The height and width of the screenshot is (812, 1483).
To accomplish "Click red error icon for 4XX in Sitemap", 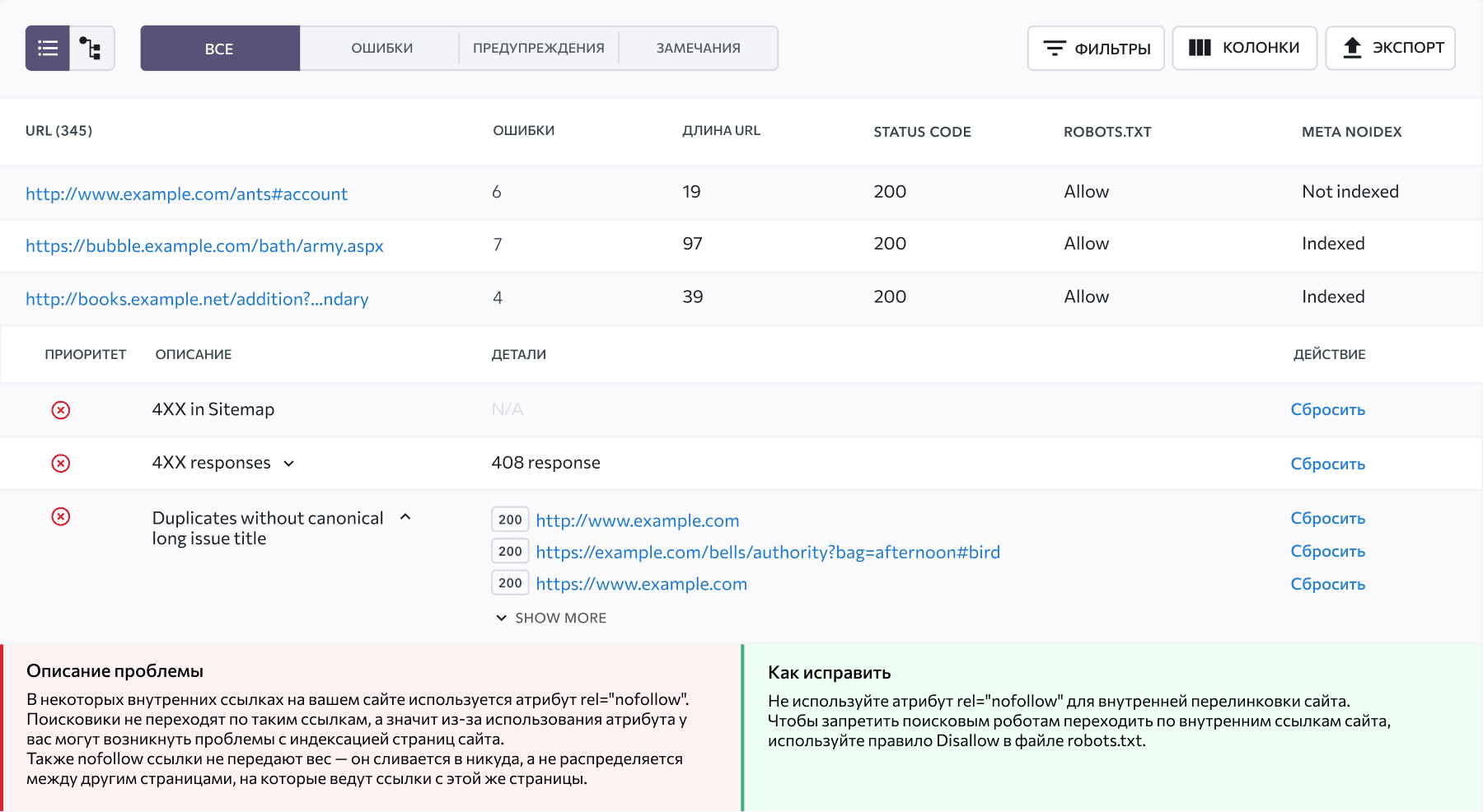I will tap(61, 410).
